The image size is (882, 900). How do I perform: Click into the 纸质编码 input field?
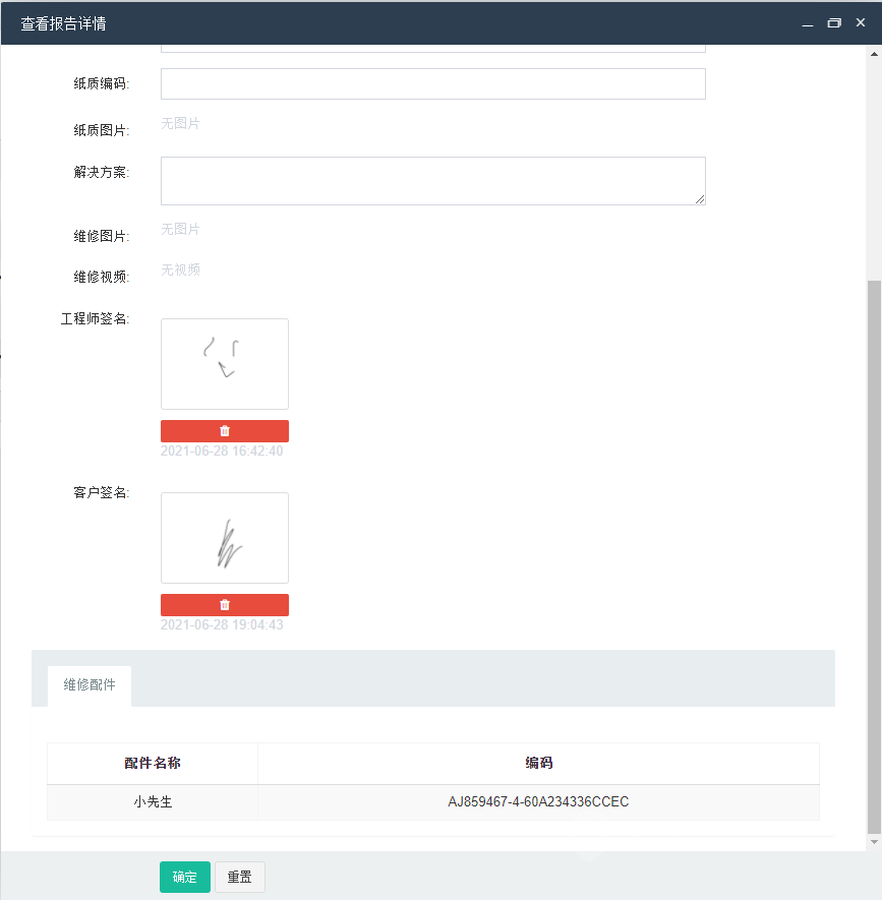[x=432, y=84]
